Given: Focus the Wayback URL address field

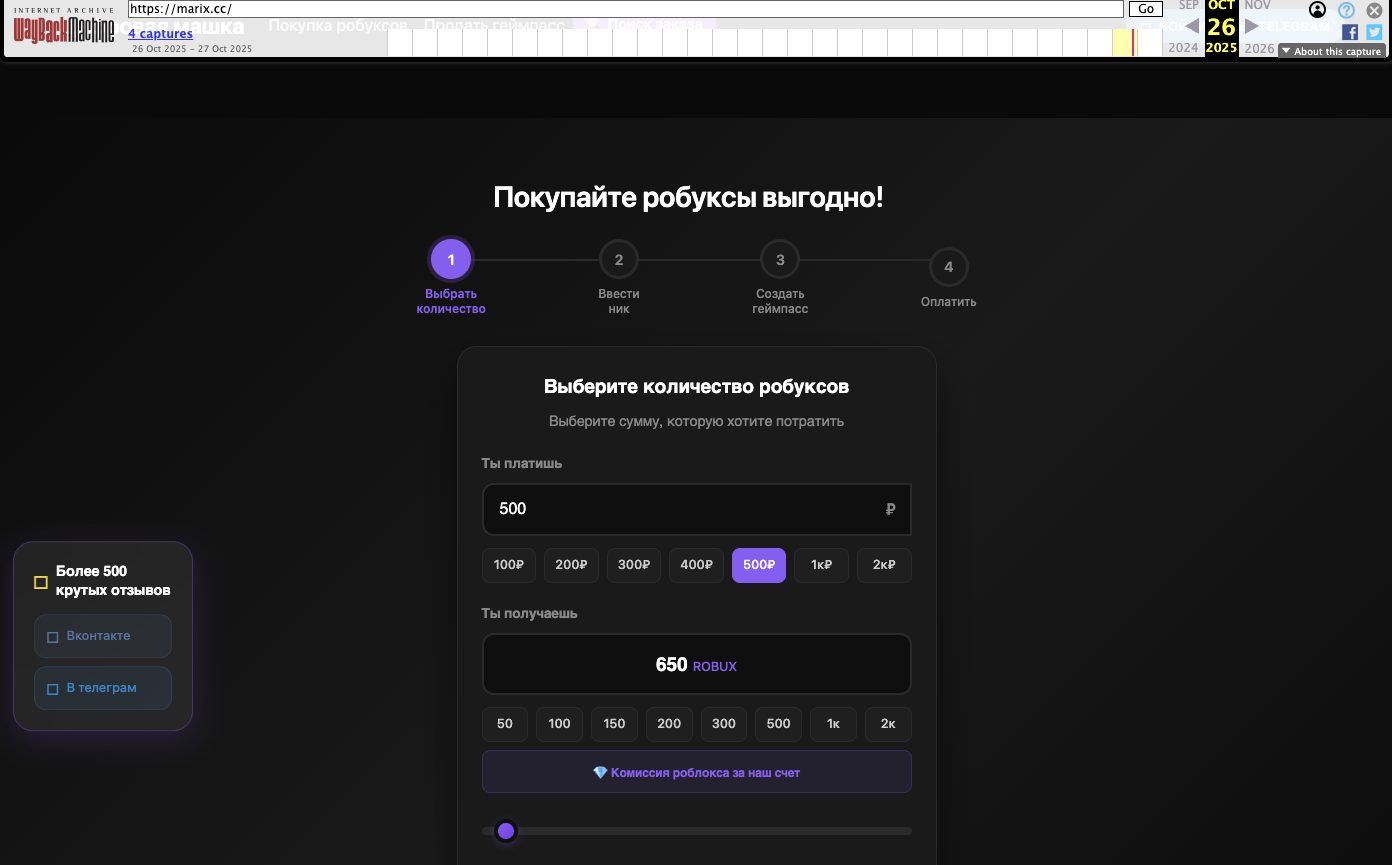Looking at the screenshot, I should (626, 9).
